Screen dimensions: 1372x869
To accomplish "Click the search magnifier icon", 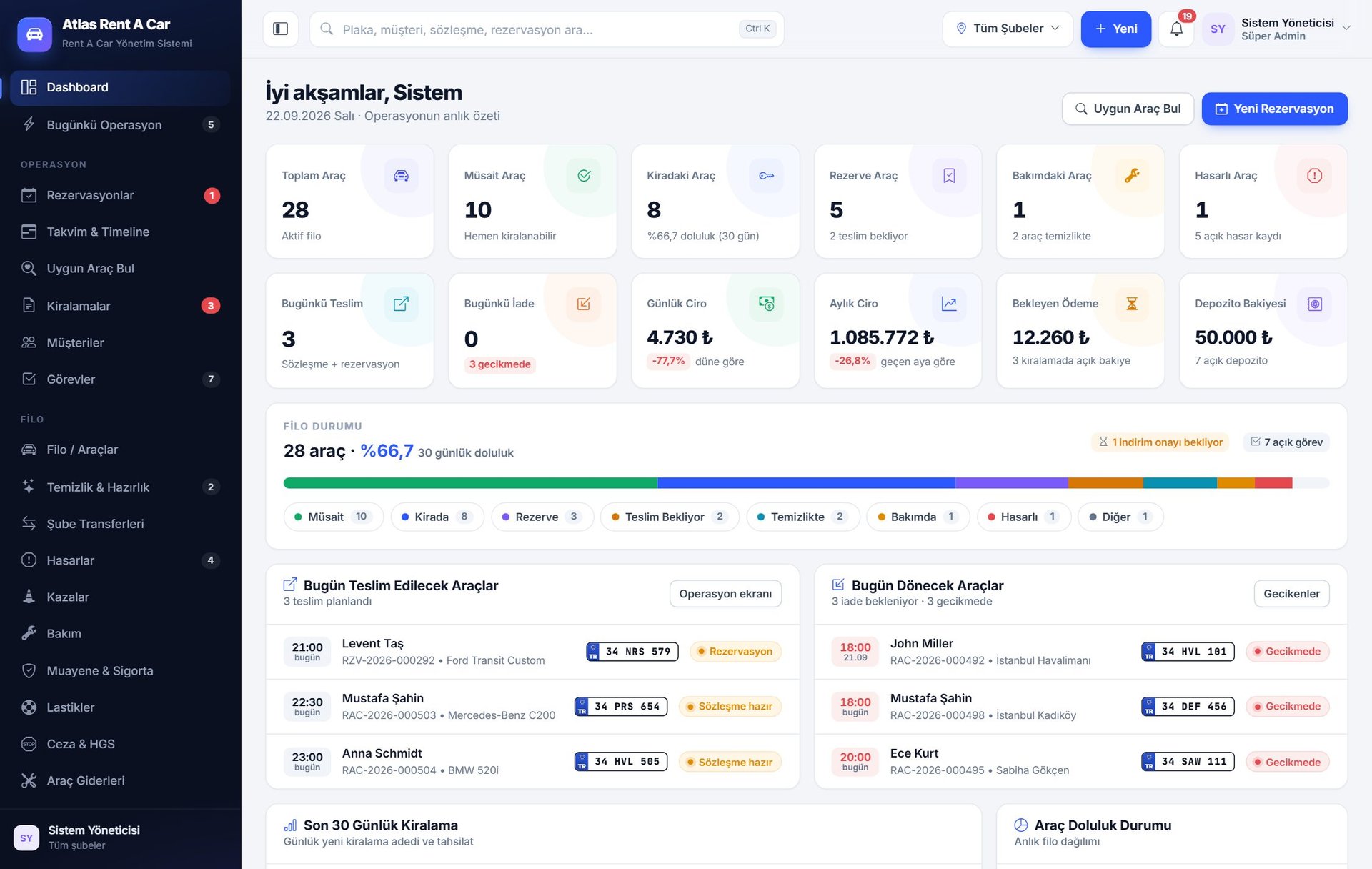I will [327, 29].
